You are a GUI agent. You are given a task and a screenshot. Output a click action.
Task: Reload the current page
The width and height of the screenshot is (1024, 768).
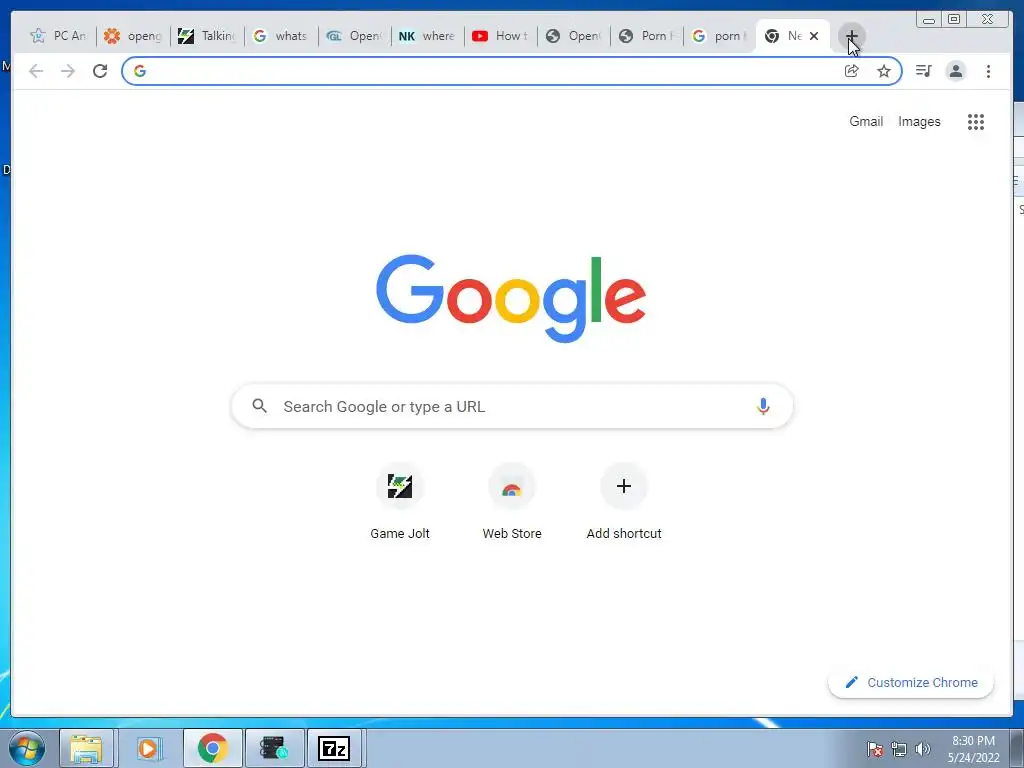[x=100, y=71]
